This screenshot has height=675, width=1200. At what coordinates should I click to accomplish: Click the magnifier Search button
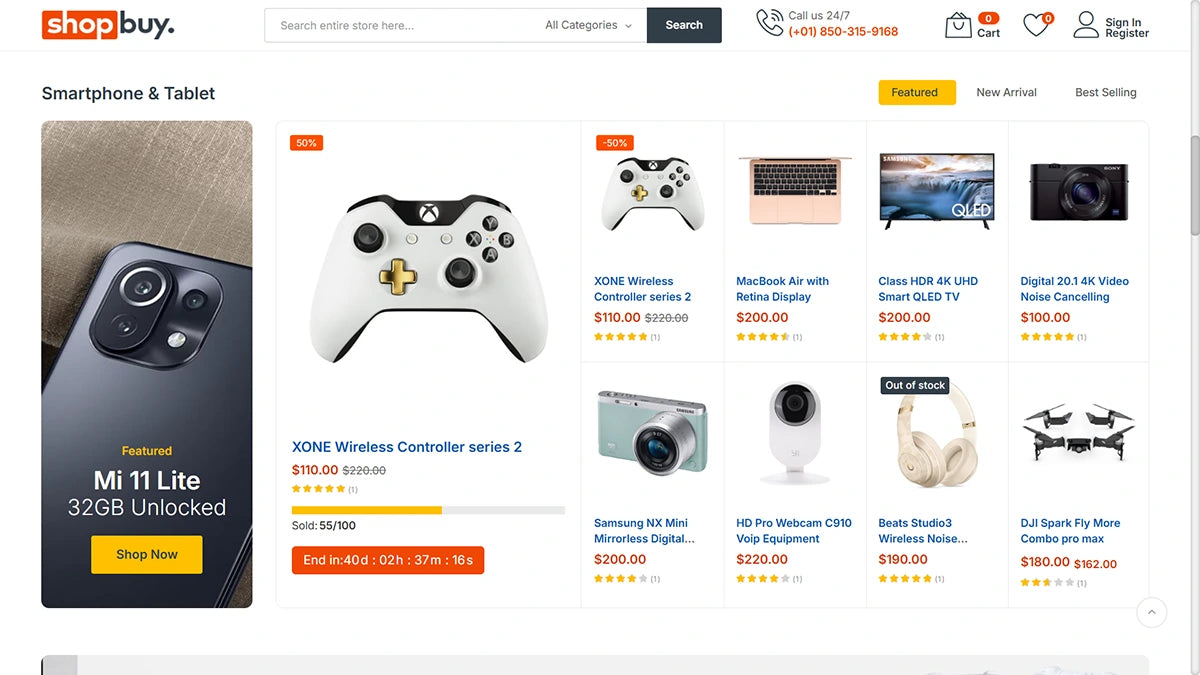click(684, 25)
